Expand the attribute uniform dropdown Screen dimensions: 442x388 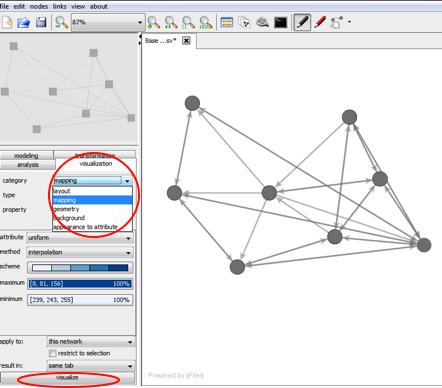pos(80,238)
